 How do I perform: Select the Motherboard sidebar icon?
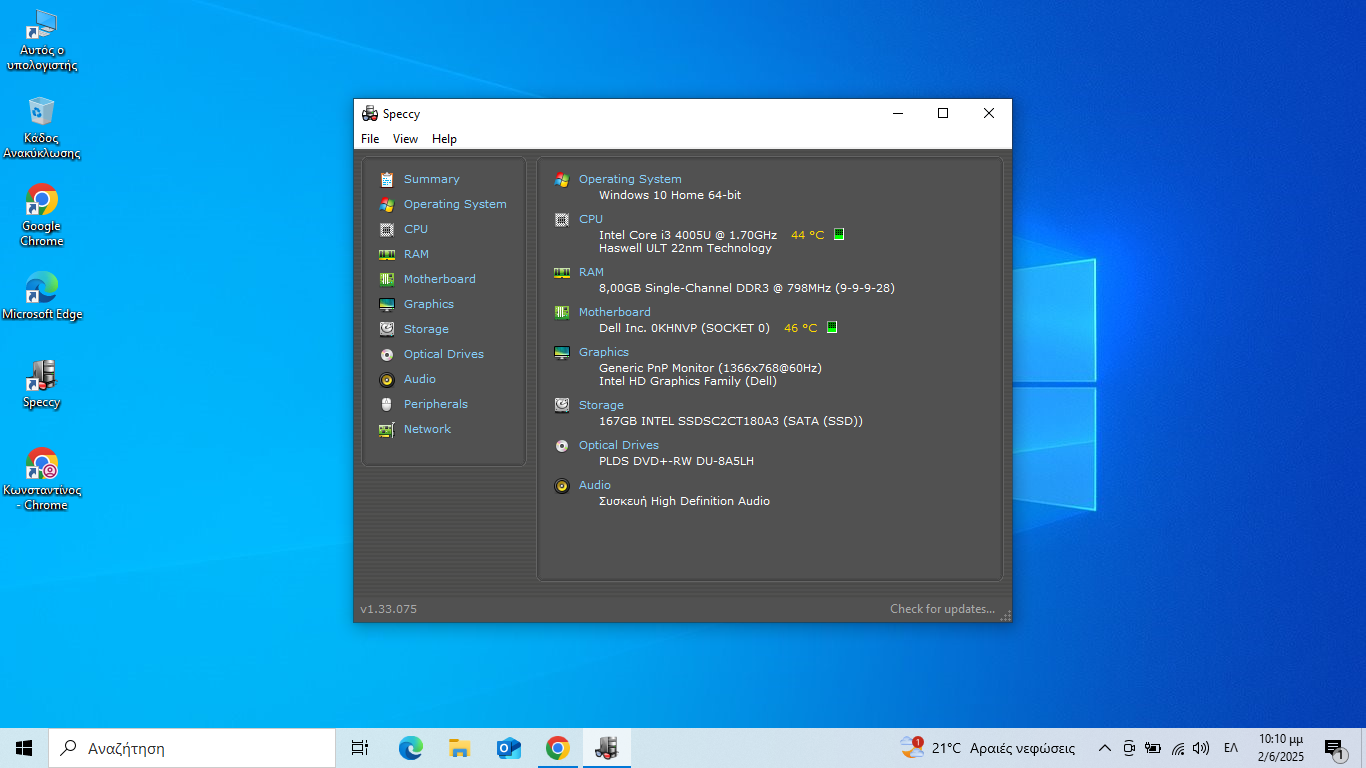coord(387,279)
